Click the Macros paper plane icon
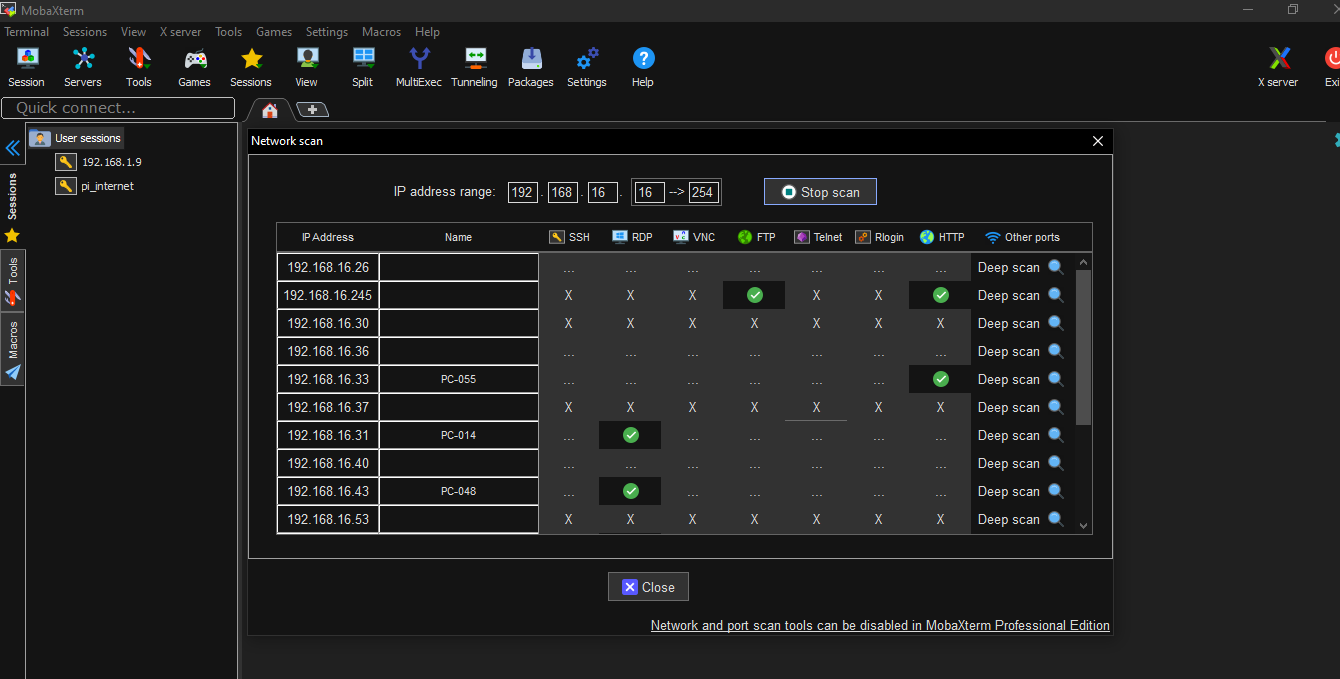This screenshot has height=679, width=1340. (x=13, y=372)
